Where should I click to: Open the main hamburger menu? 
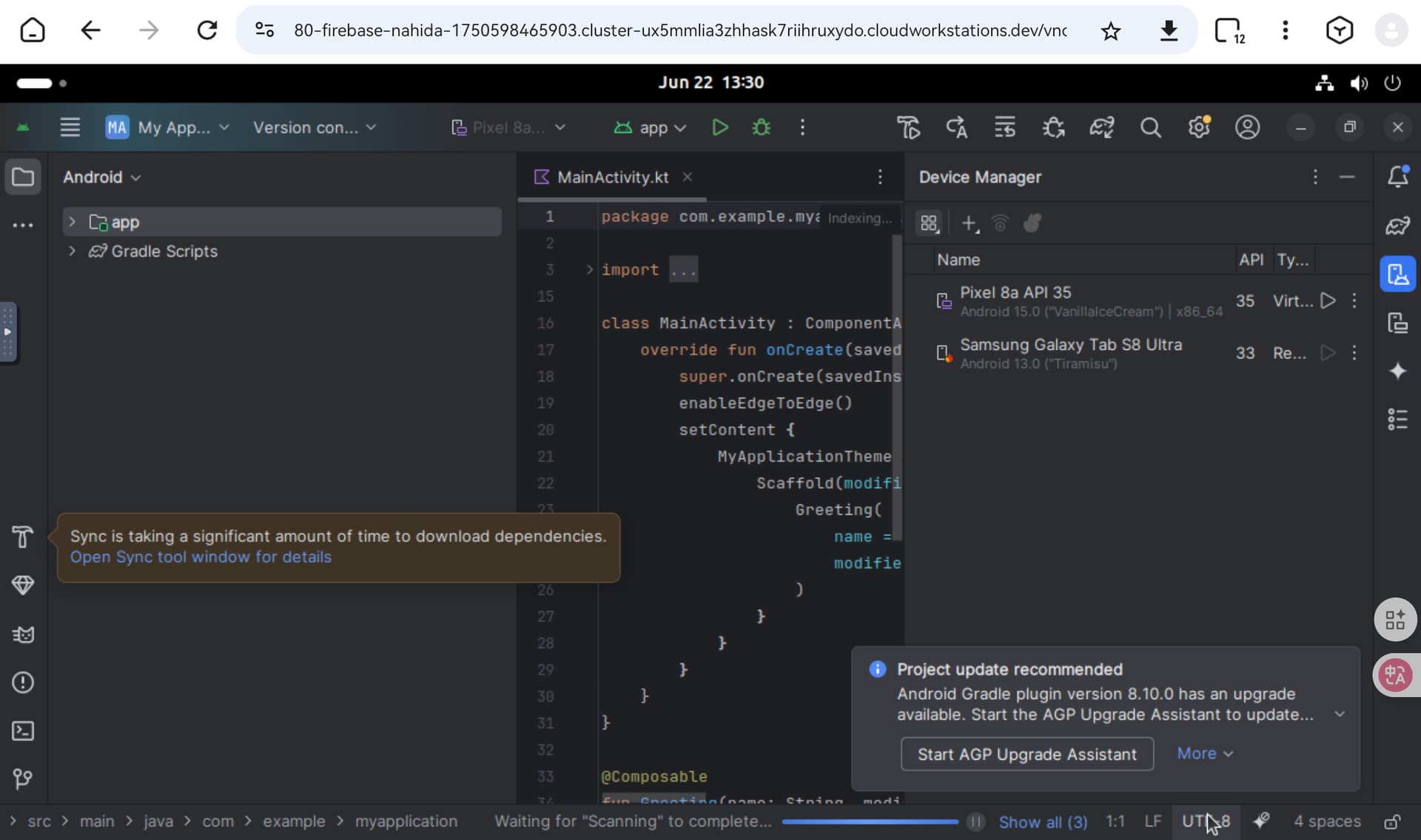70,127
